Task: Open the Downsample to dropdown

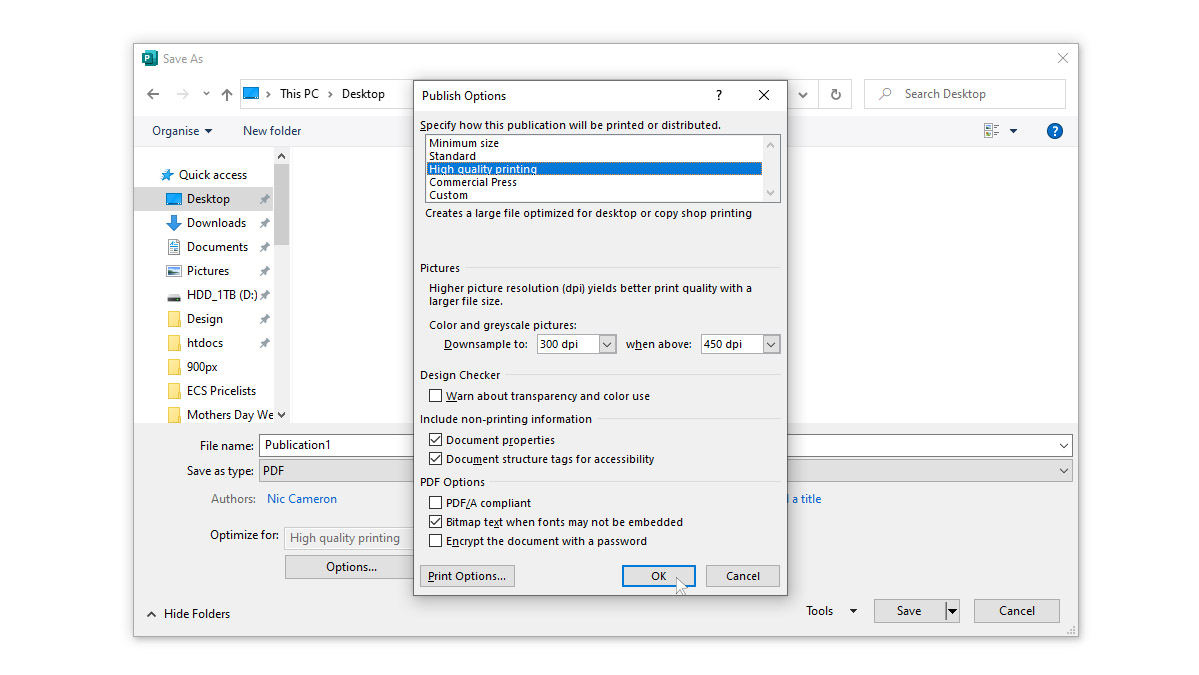Action: pyautogui.click(x=609, y=343)
